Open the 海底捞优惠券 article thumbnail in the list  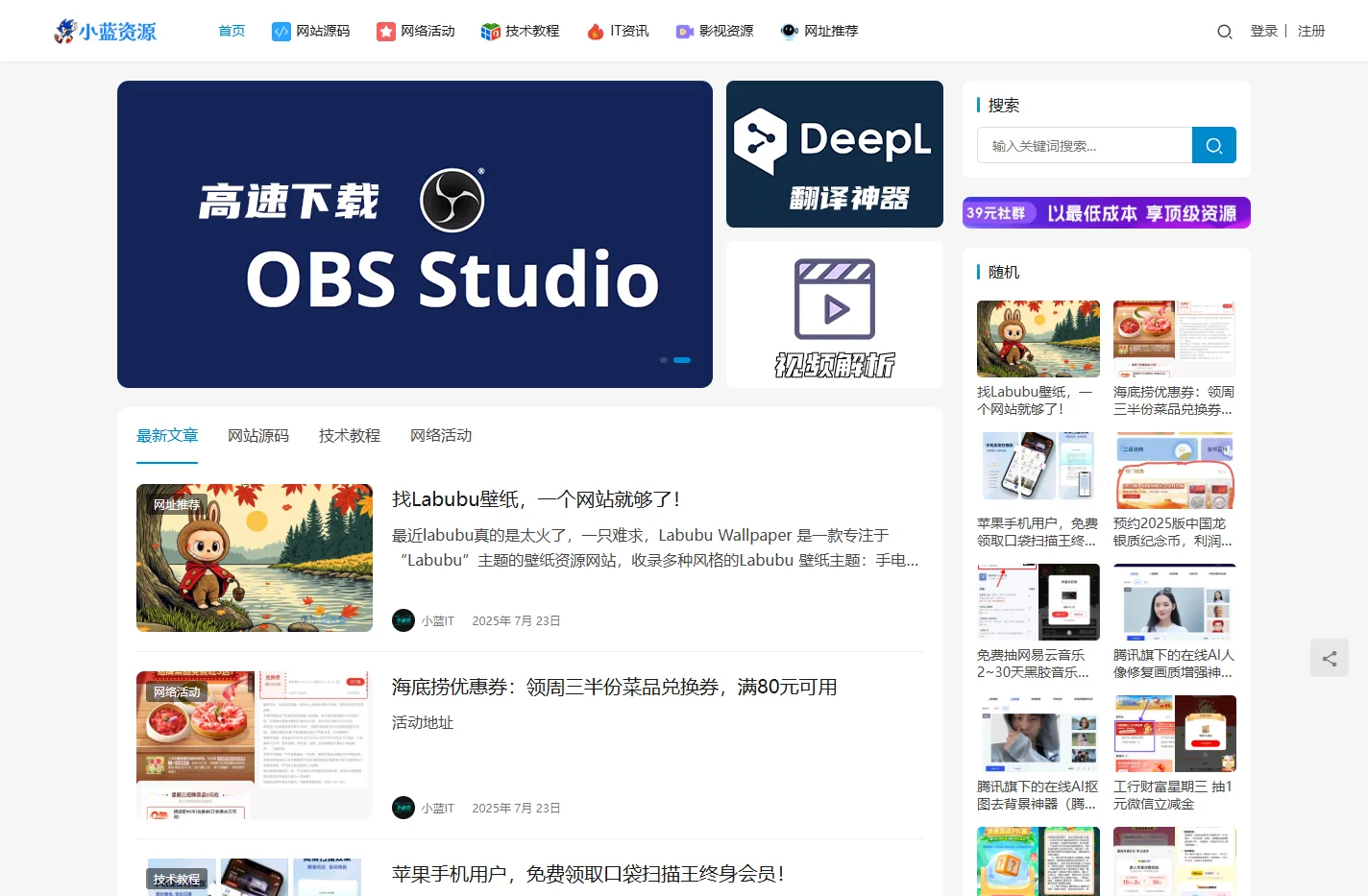(x=255, y=745)
